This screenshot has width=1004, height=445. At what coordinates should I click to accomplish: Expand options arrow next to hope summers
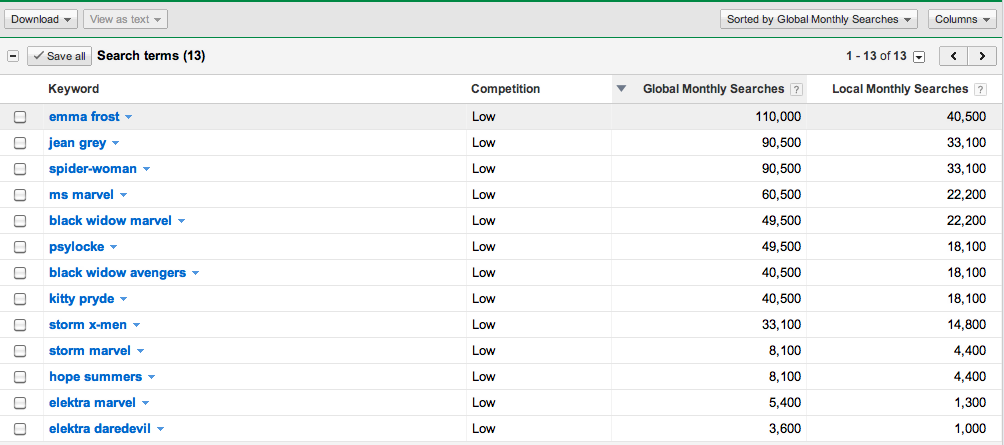coord(151,377)
